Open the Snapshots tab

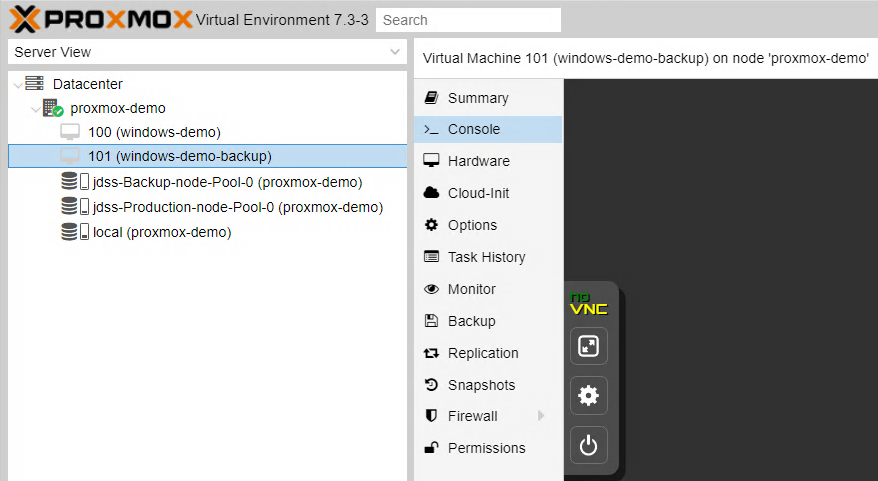tap(488, 385)
